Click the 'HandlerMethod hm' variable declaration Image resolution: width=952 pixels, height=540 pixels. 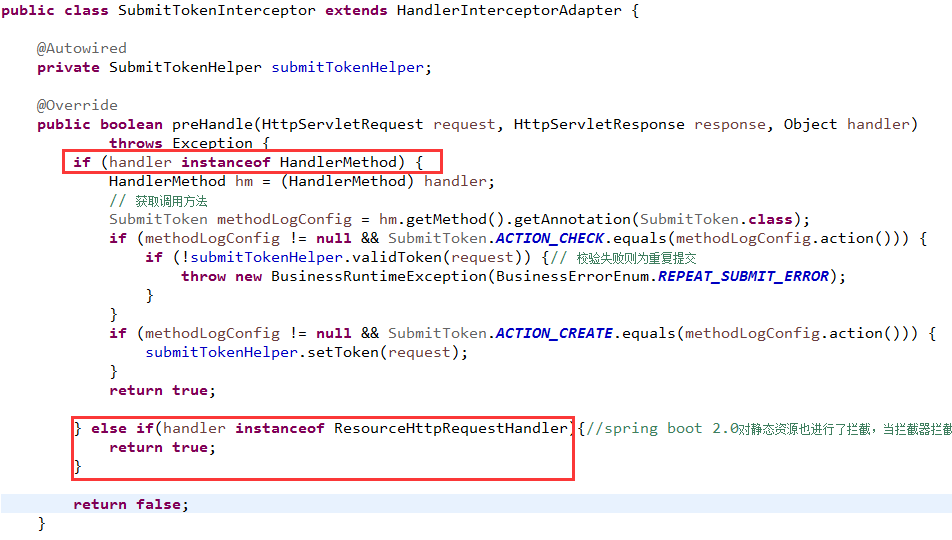pos(181,181)
